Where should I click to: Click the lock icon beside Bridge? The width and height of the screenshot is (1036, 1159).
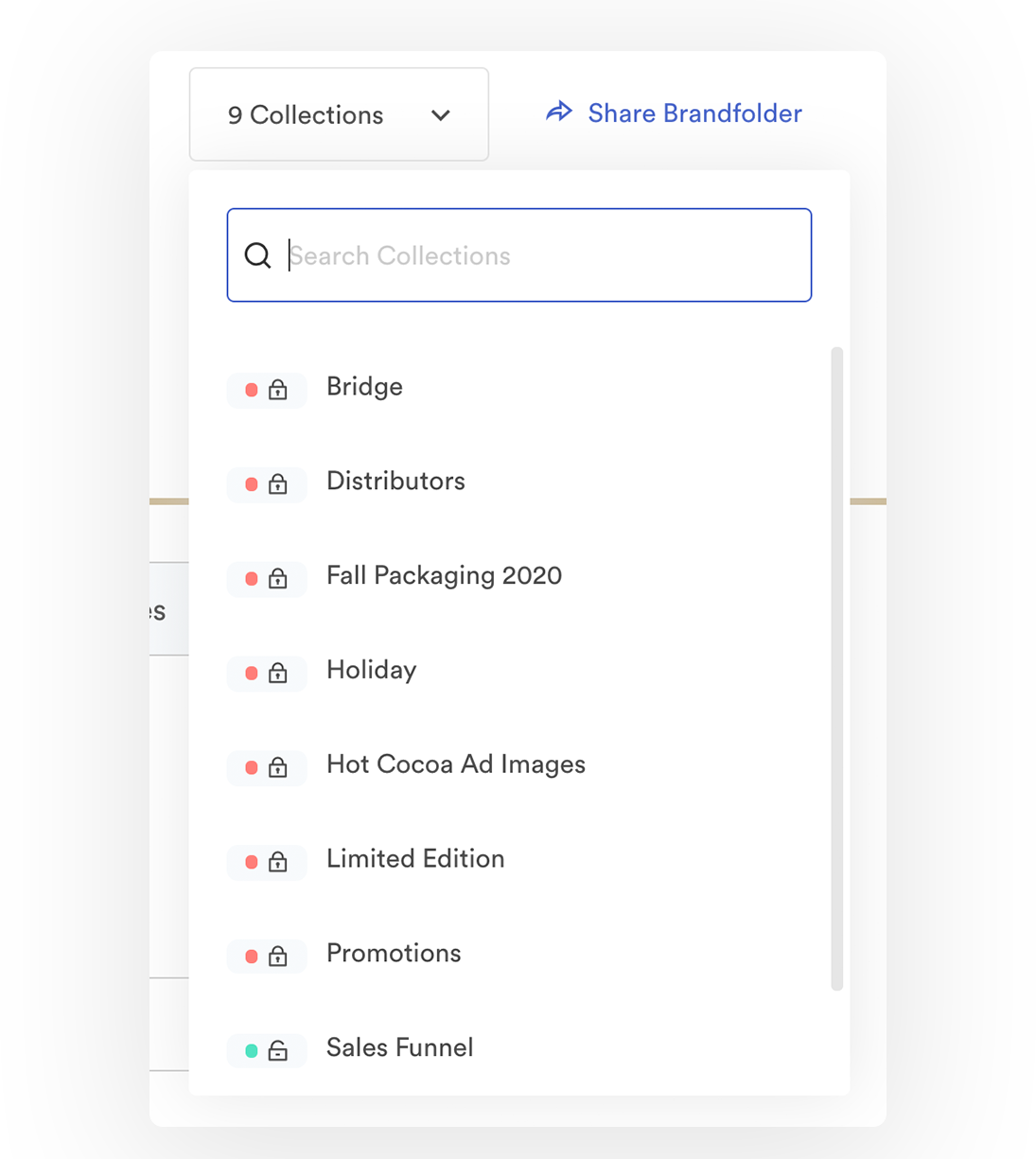[277, 389]
